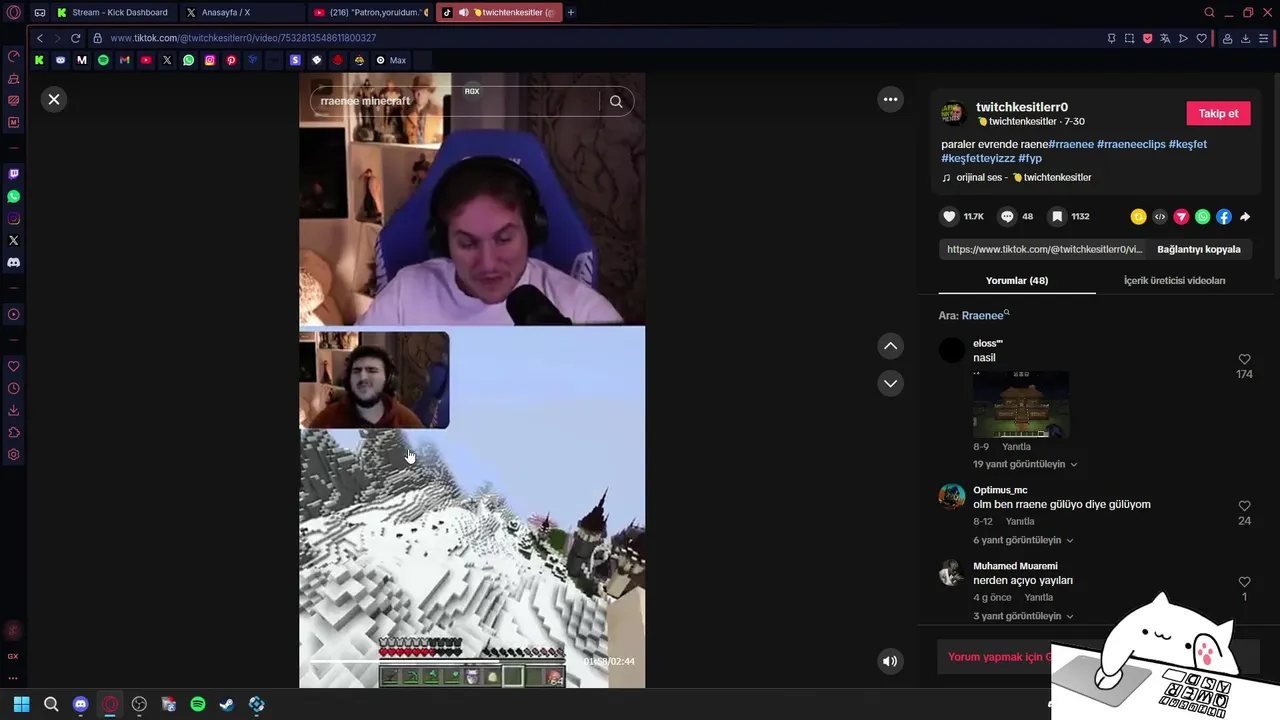
Task: Open image thumbnail in eloss comment
Action: [x=1021, y=405]
